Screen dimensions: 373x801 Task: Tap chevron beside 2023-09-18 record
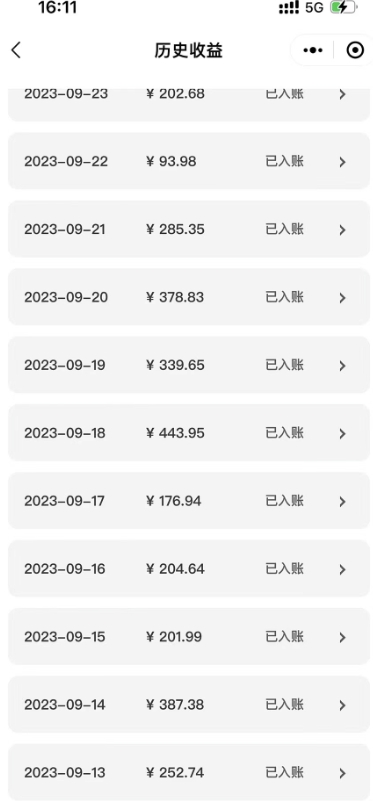(342, 434)
